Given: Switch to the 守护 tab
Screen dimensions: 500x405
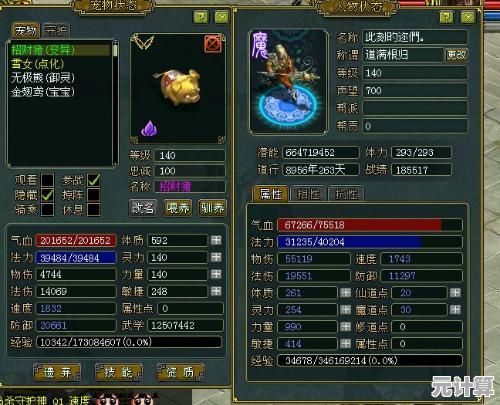Looking at the screenshot, I should 56,31.
